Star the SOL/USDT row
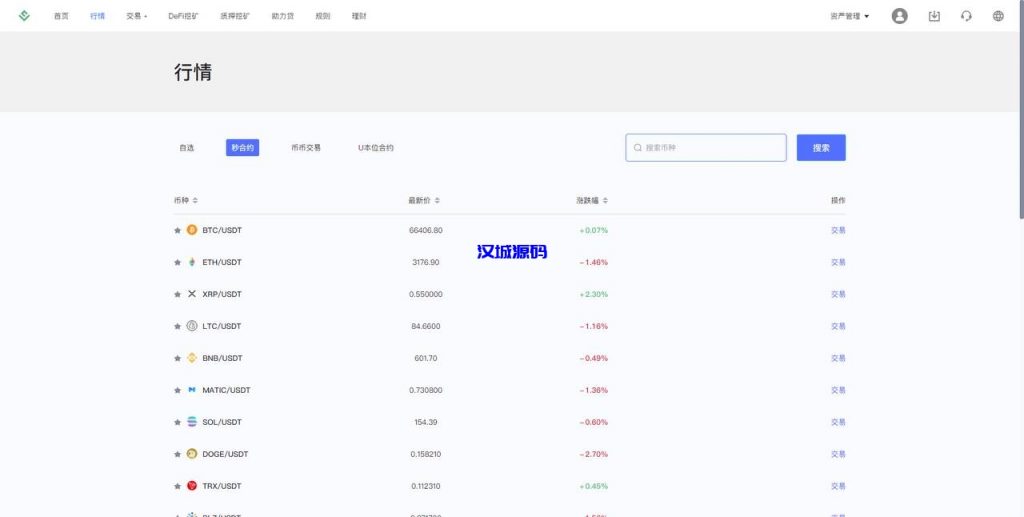Screen dimensions: 1024x517 [177, 422]
